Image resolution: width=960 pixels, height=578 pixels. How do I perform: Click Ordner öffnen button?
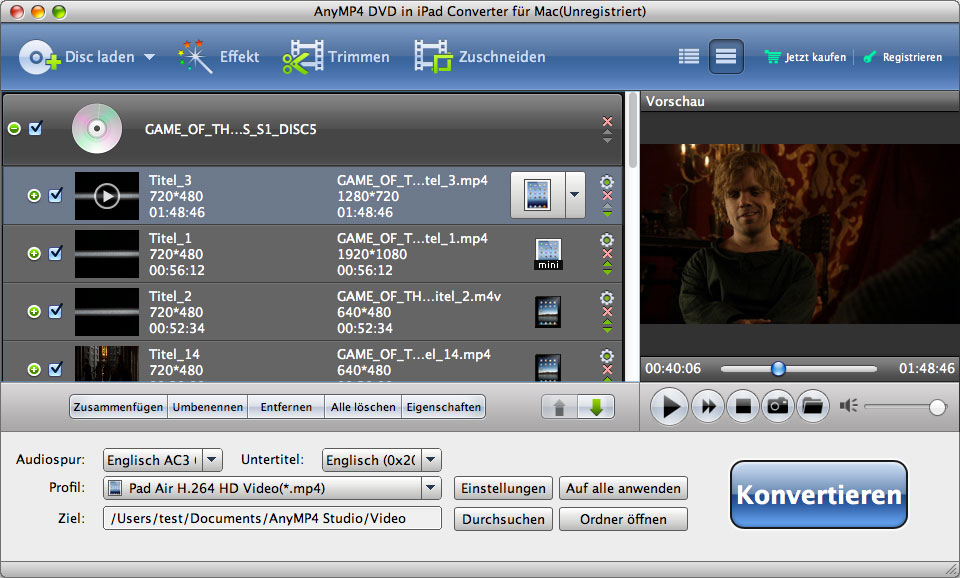coord(623,519)
